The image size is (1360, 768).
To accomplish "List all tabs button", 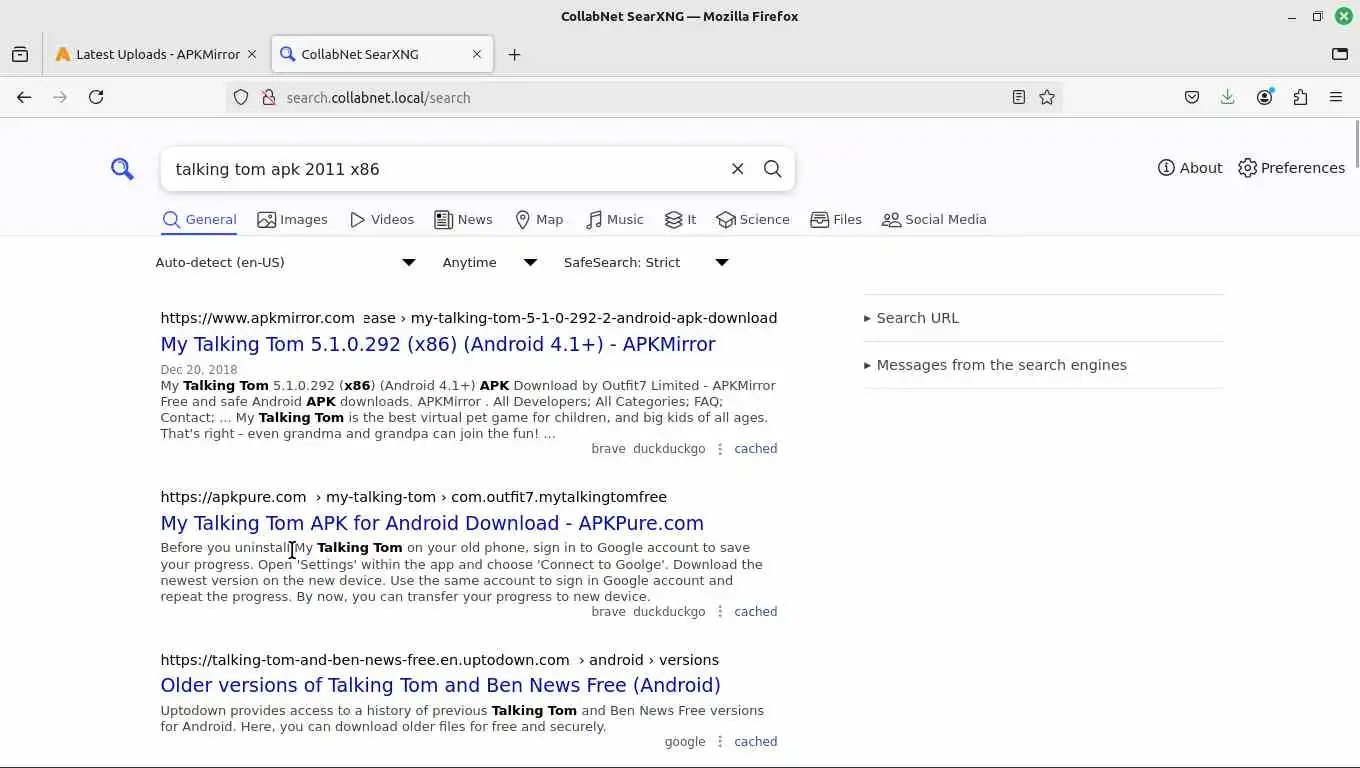I will 1340,54.
